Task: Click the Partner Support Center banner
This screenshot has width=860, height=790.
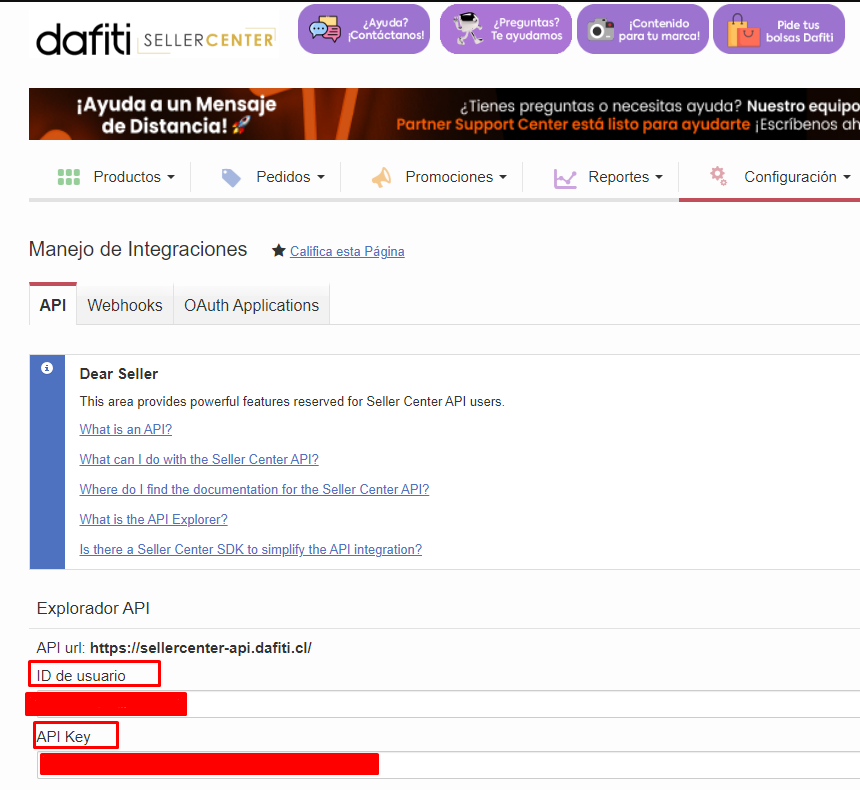Action: click(444, 114)
